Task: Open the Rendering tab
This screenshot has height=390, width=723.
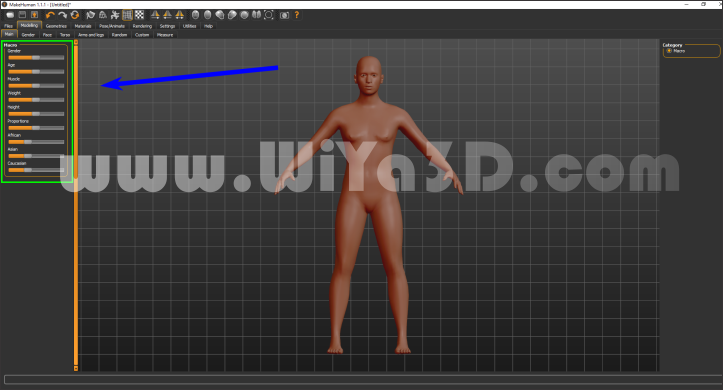Action: click(x=142, y=26)
